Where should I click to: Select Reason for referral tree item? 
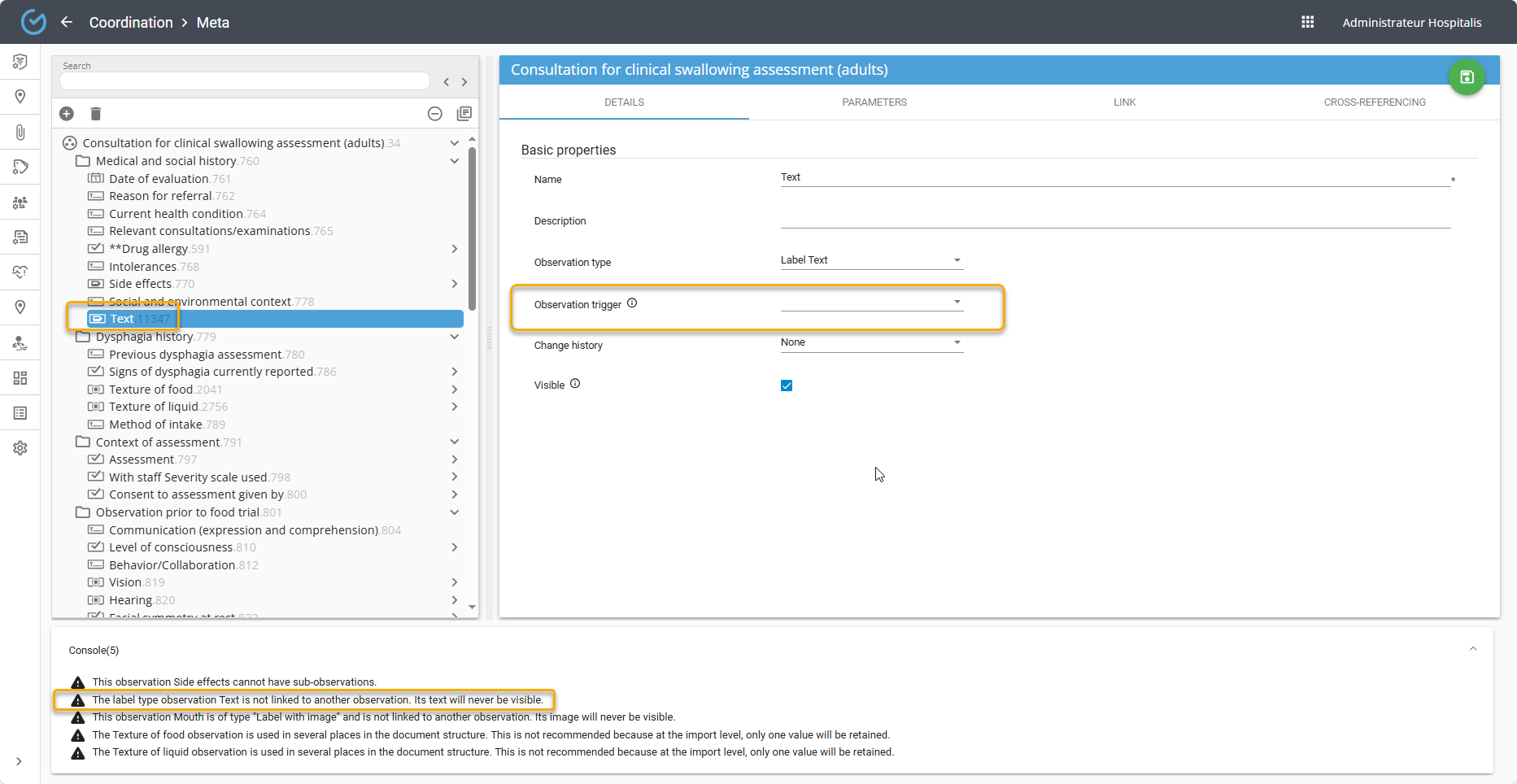click(x=160, y=196)
